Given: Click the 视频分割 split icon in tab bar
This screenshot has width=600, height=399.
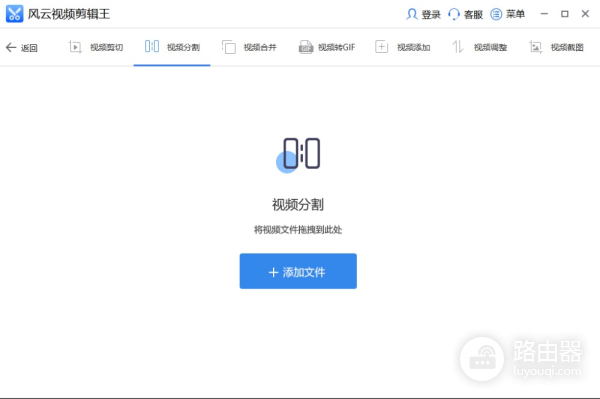Looking at the screenshot, I should click(152, 47).
